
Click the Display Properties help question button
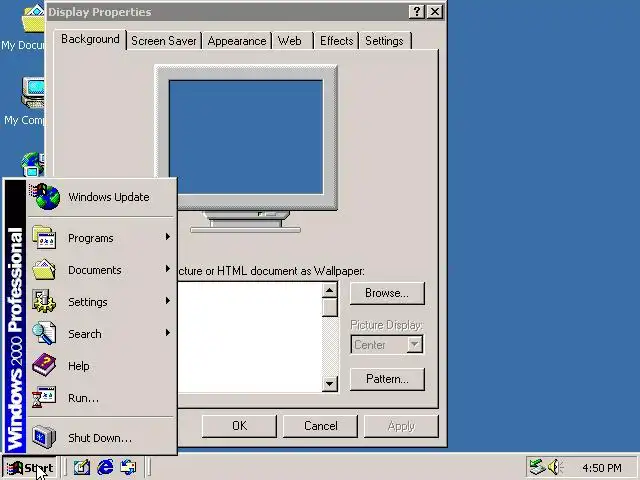point(417,12)
